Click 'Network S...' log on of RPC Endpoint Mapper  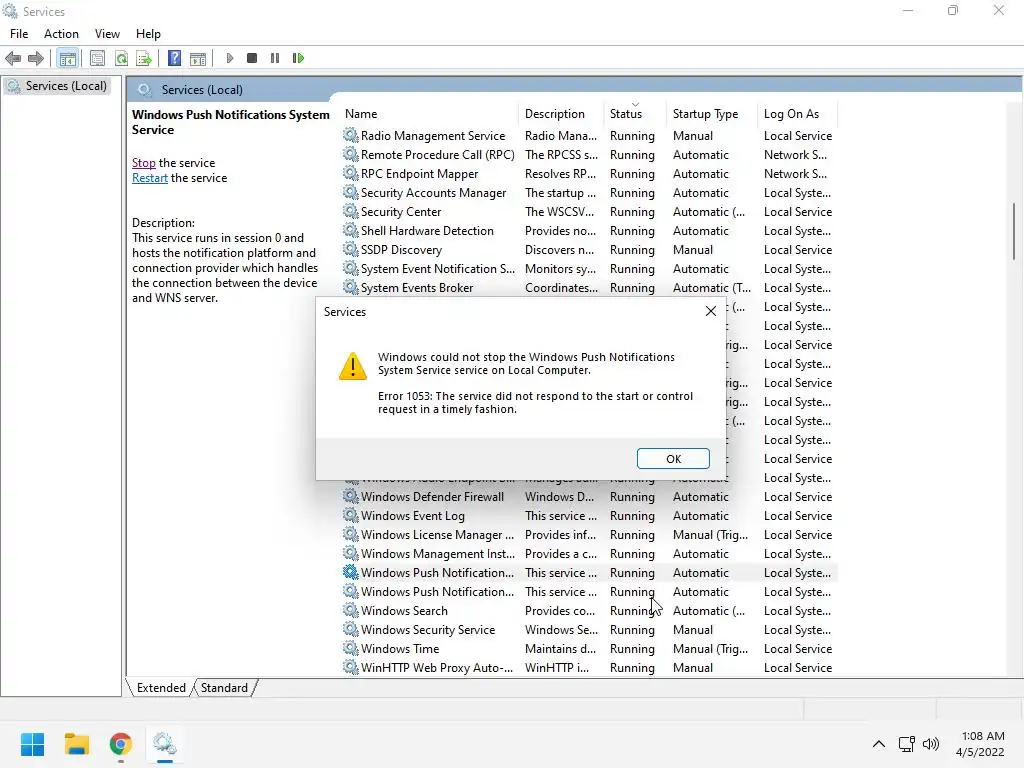point(795,173)
